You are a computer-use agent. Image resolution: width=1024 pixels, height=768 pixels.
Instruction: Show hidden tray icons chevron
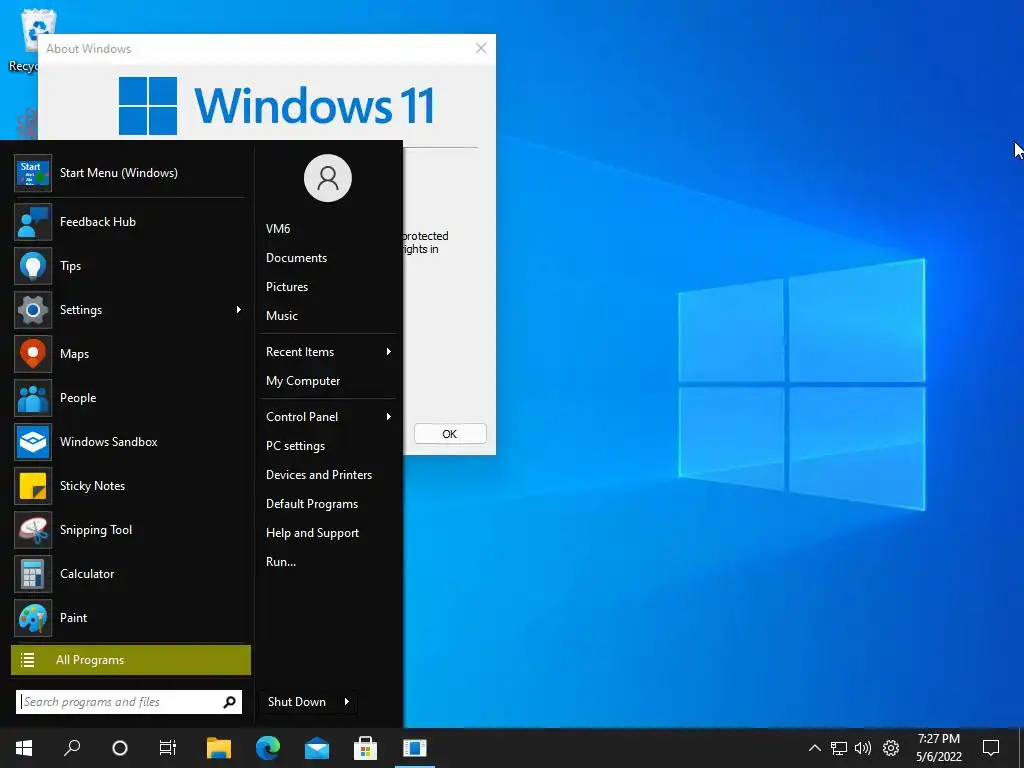coord(814,748)
